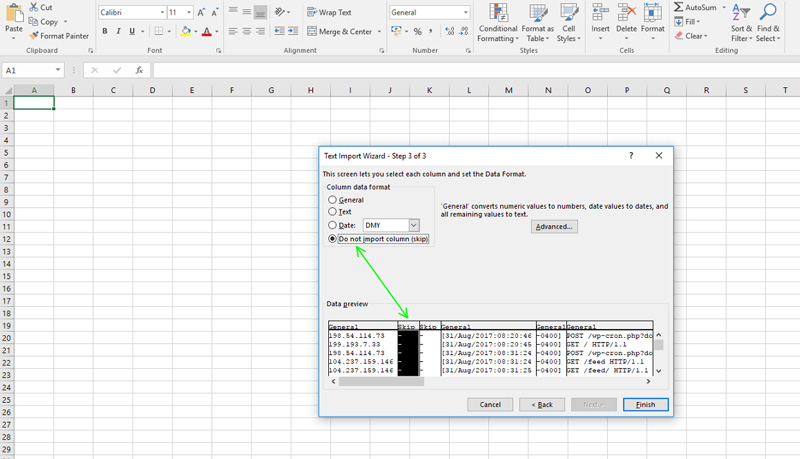This screenshot has height=459, width=800.
Task: Select the Date column format option
Action: point(333,226)
